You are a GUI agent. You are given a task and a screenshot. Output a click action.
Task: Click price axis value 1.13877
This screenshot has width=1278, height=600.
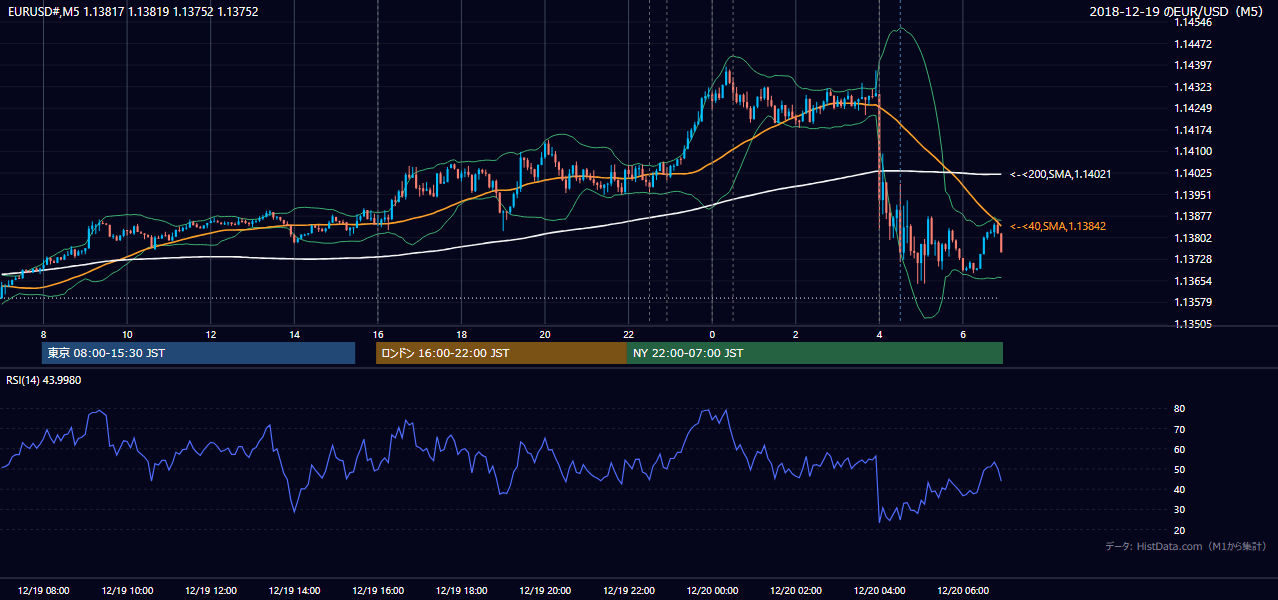click(1192, 216)
